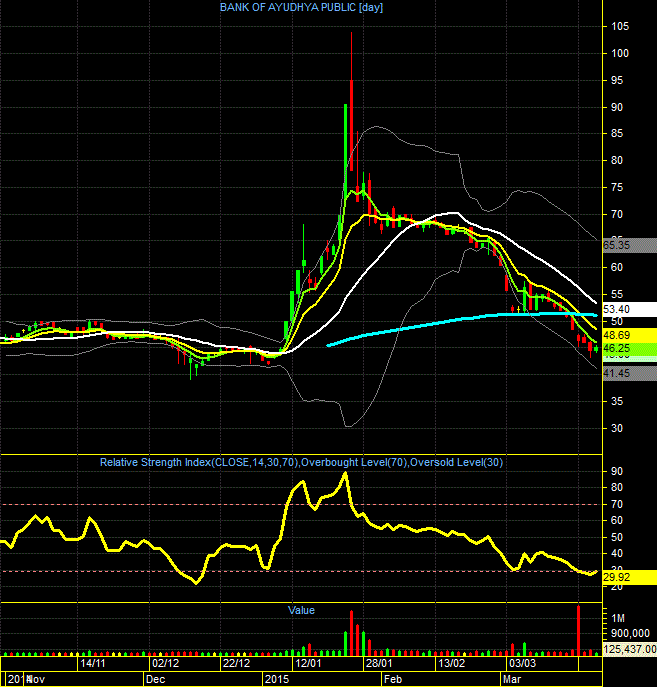Click the 2015 year label
The height and width of the screenshot is (687, 657).
point(277,679)
